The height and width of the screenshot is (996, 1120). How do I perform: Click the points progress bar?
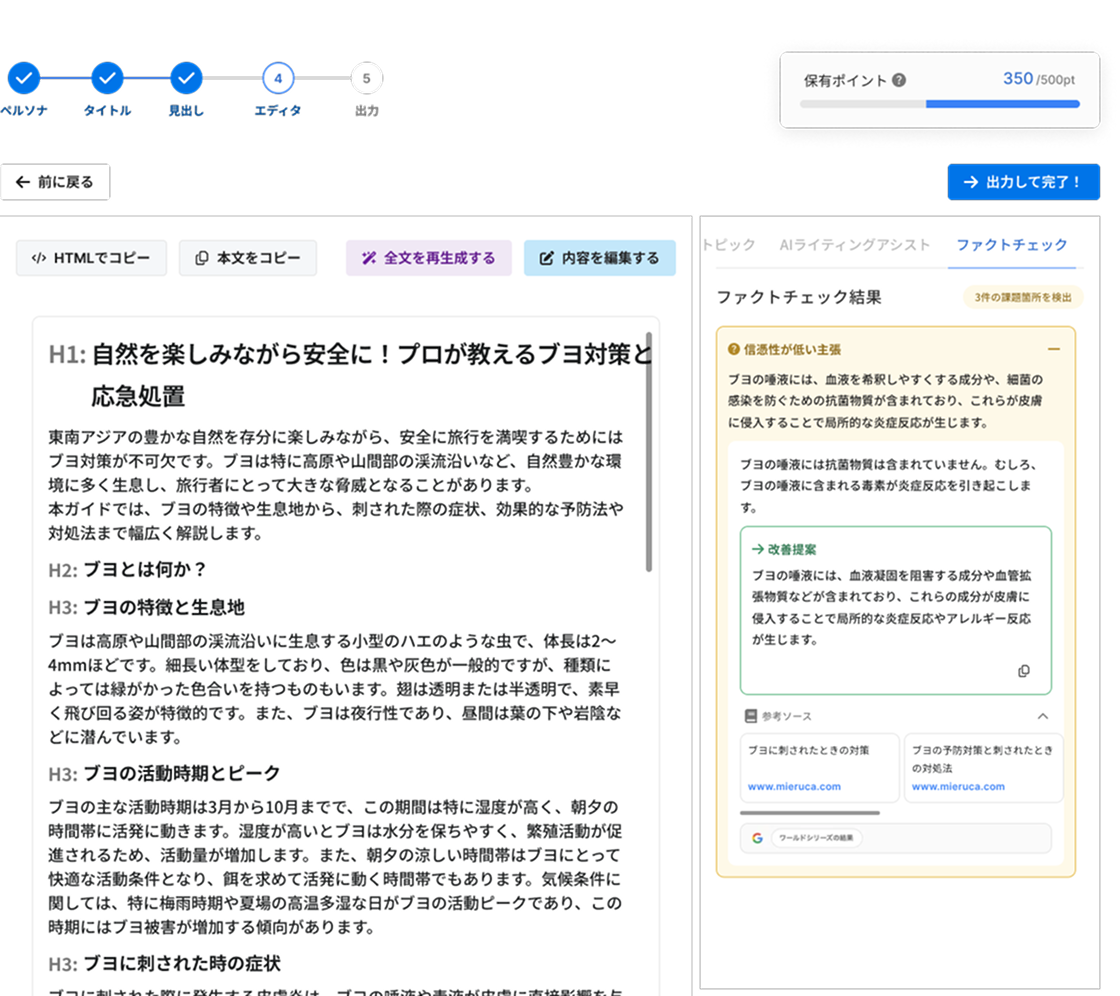939,103
